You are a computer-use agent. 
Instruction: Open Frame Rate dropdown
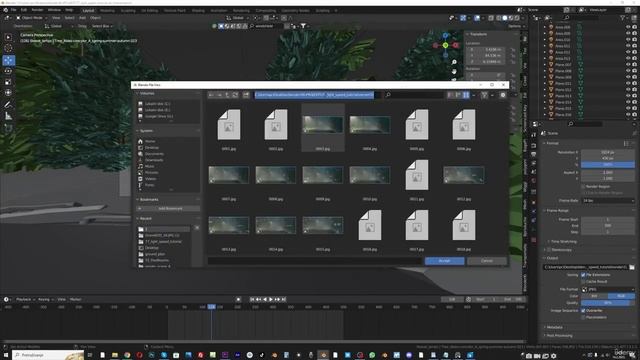pyautogui.click(x=608, y=201)
